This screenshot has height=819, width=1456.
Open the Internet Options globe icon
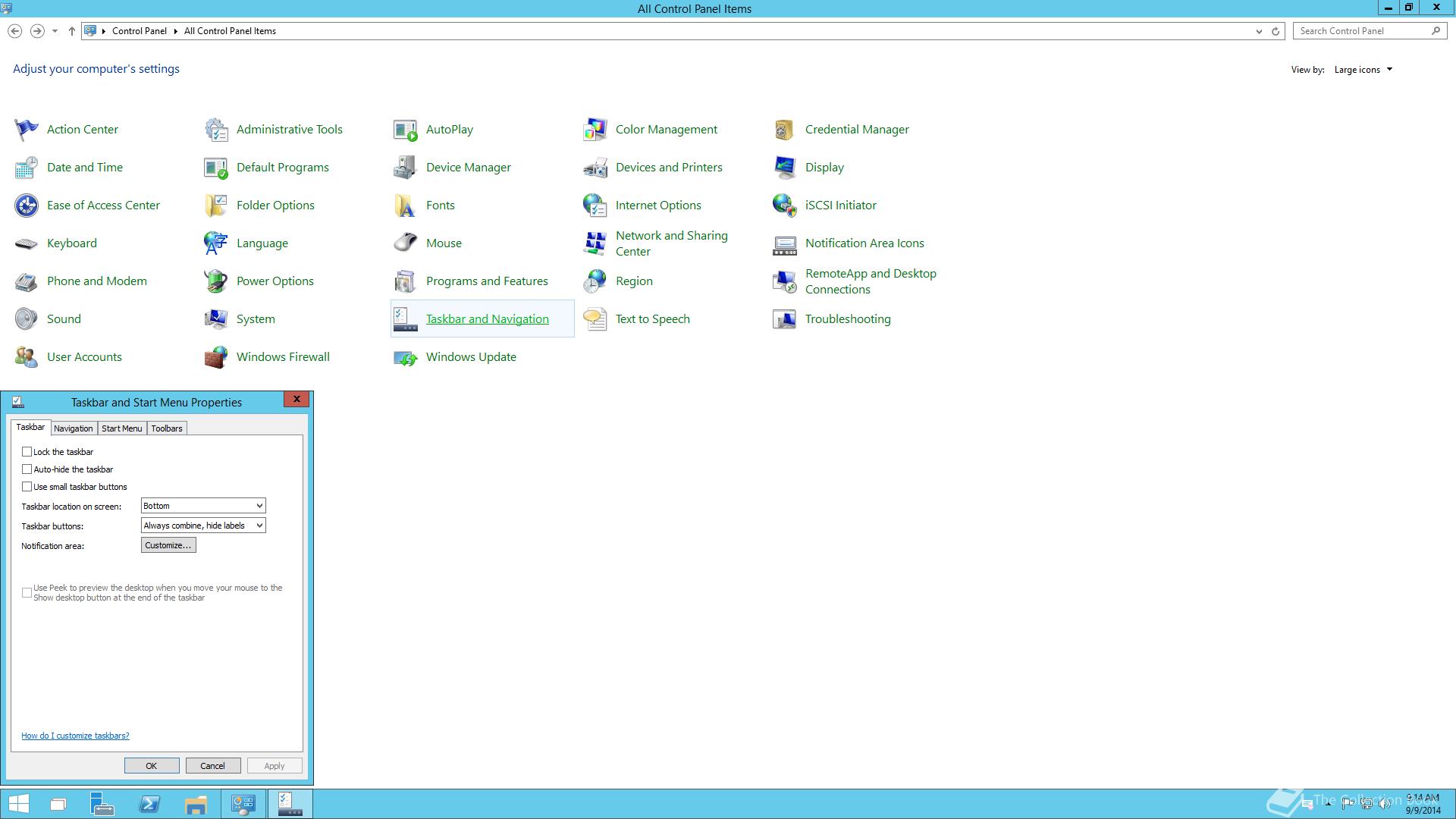(595, 206)
